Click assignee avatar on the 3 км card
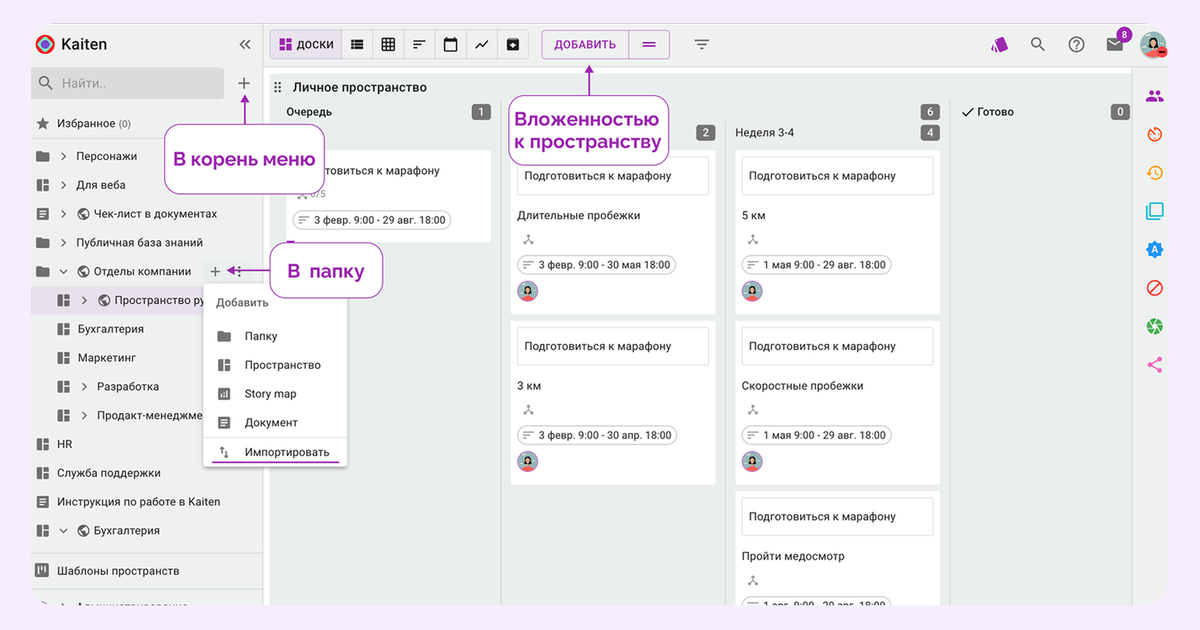Screen dimensions: 1200x630 click(528, 461)
